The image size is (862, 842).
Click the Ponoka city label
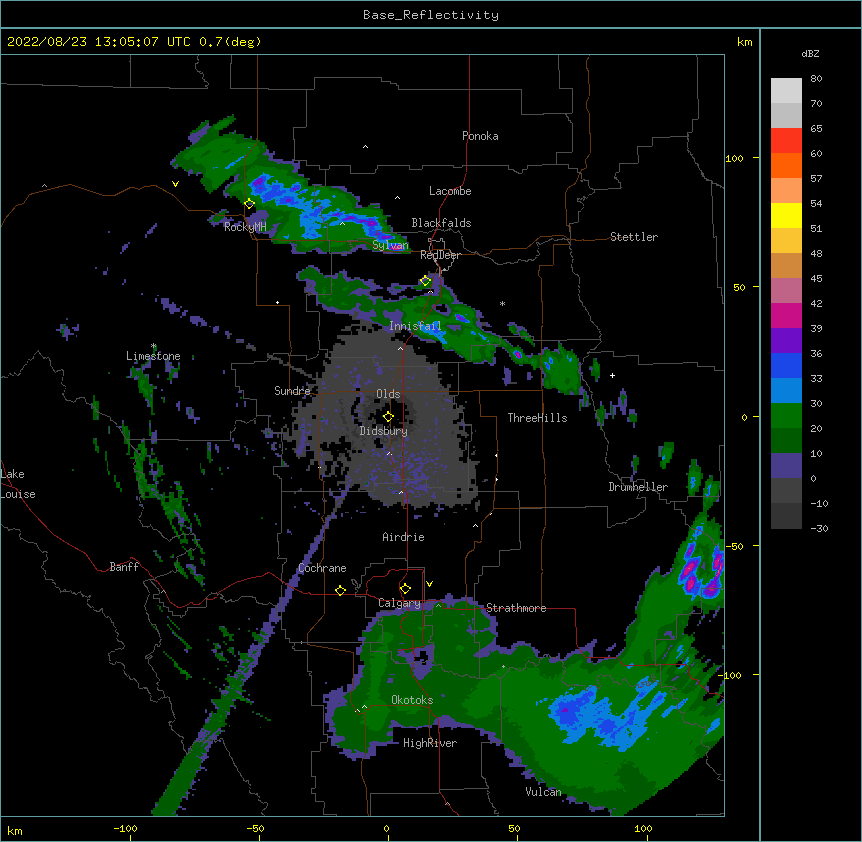[480, 136]
